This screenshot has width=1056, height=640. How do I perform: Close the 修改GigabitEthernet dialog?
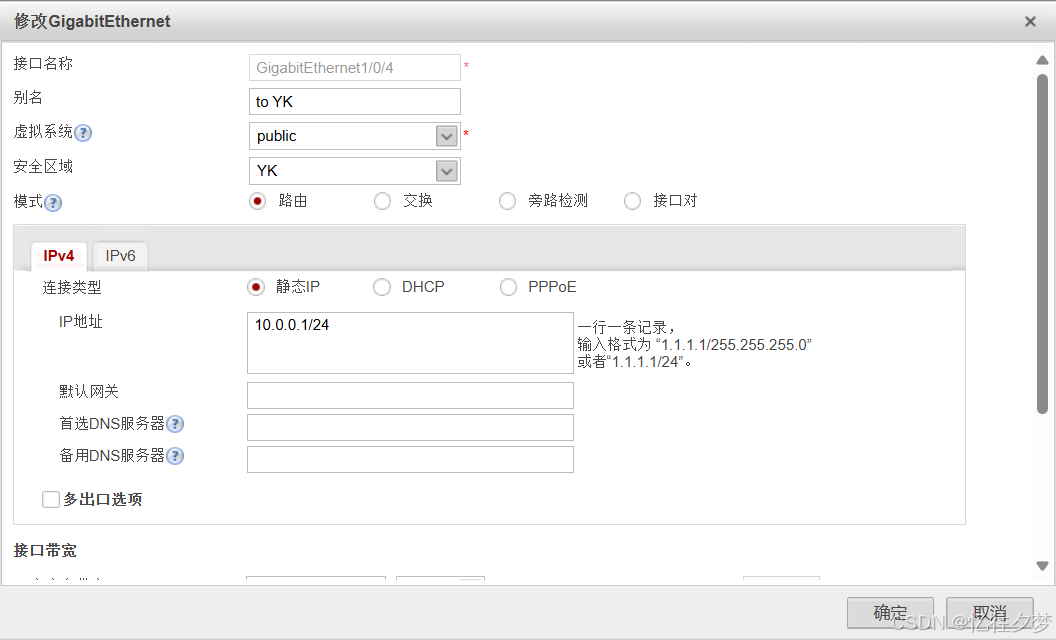[1030, 22]
